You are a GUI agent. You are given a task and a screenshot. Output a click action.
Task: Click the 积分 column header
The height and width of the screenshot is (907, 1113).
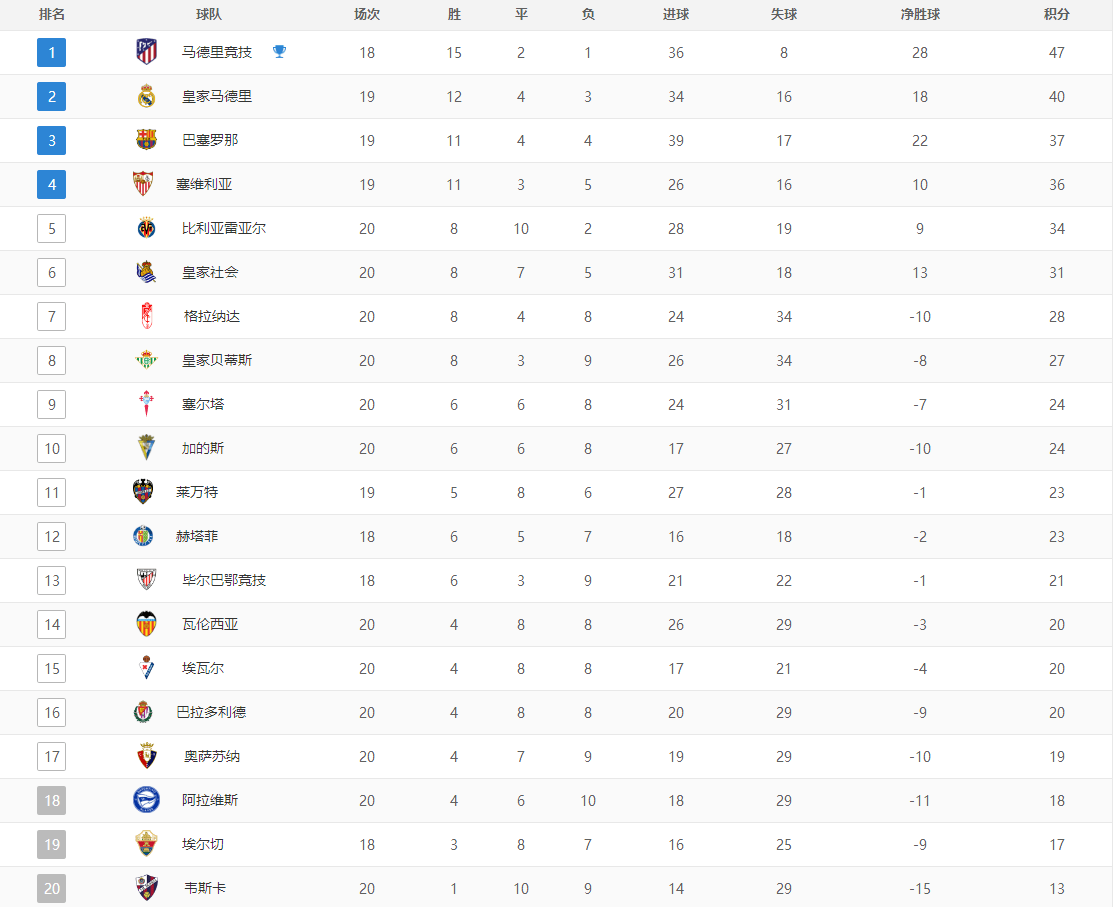(x=1056, y=15)
